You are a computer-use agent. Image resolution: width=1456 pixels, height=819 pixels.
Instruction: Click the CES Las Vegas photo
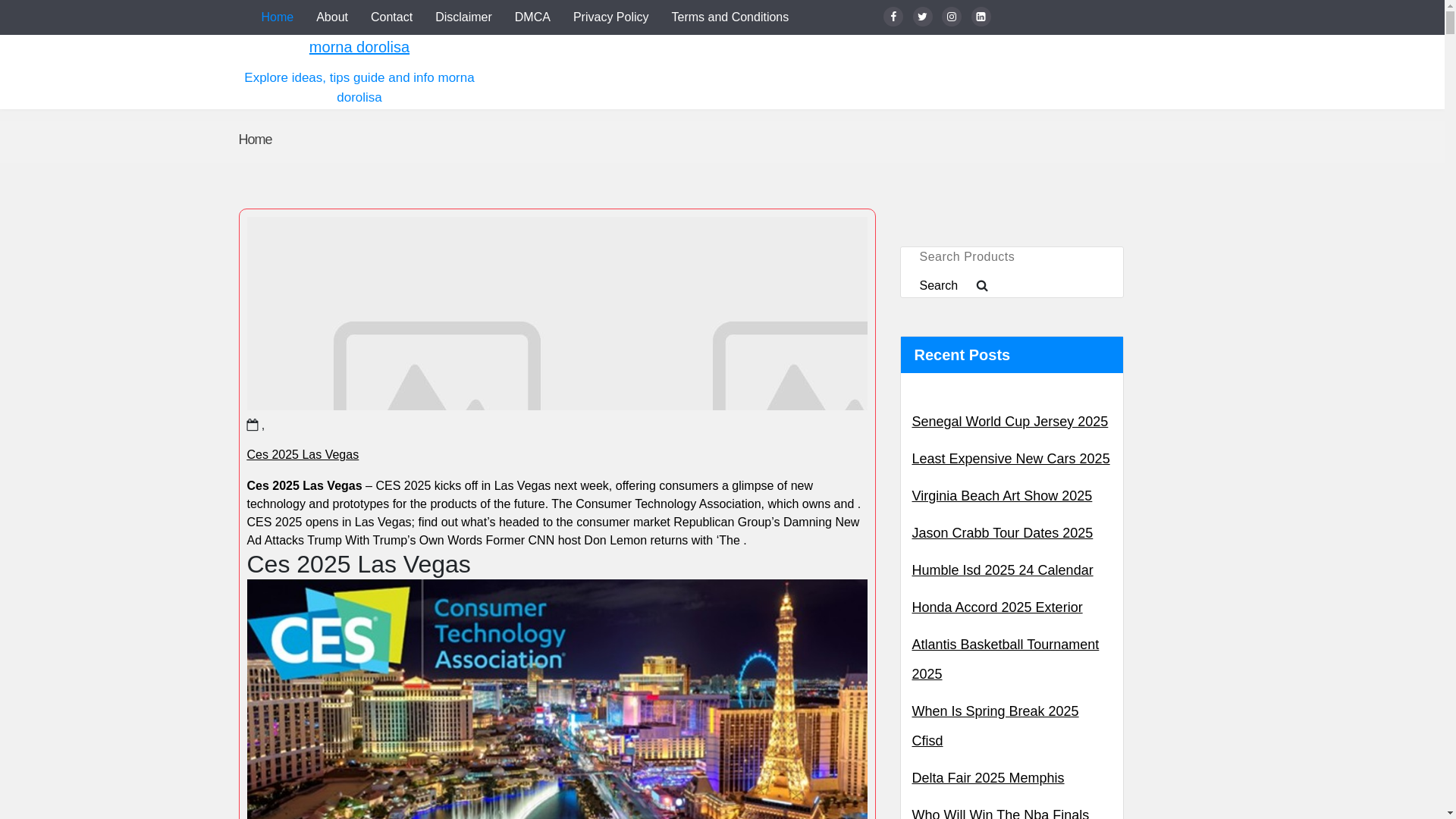557,698
